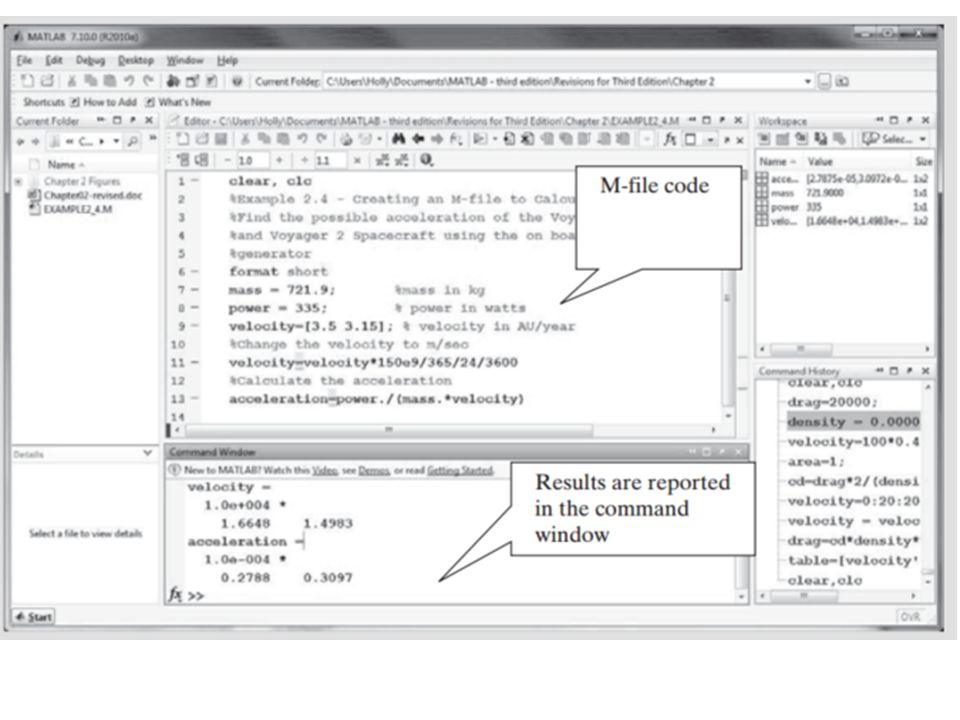The width and height of the screenshot is (960, 720).
Task: Click Set/clear breakpoint icon in Editor toolbar
Action: click(509, 140)
